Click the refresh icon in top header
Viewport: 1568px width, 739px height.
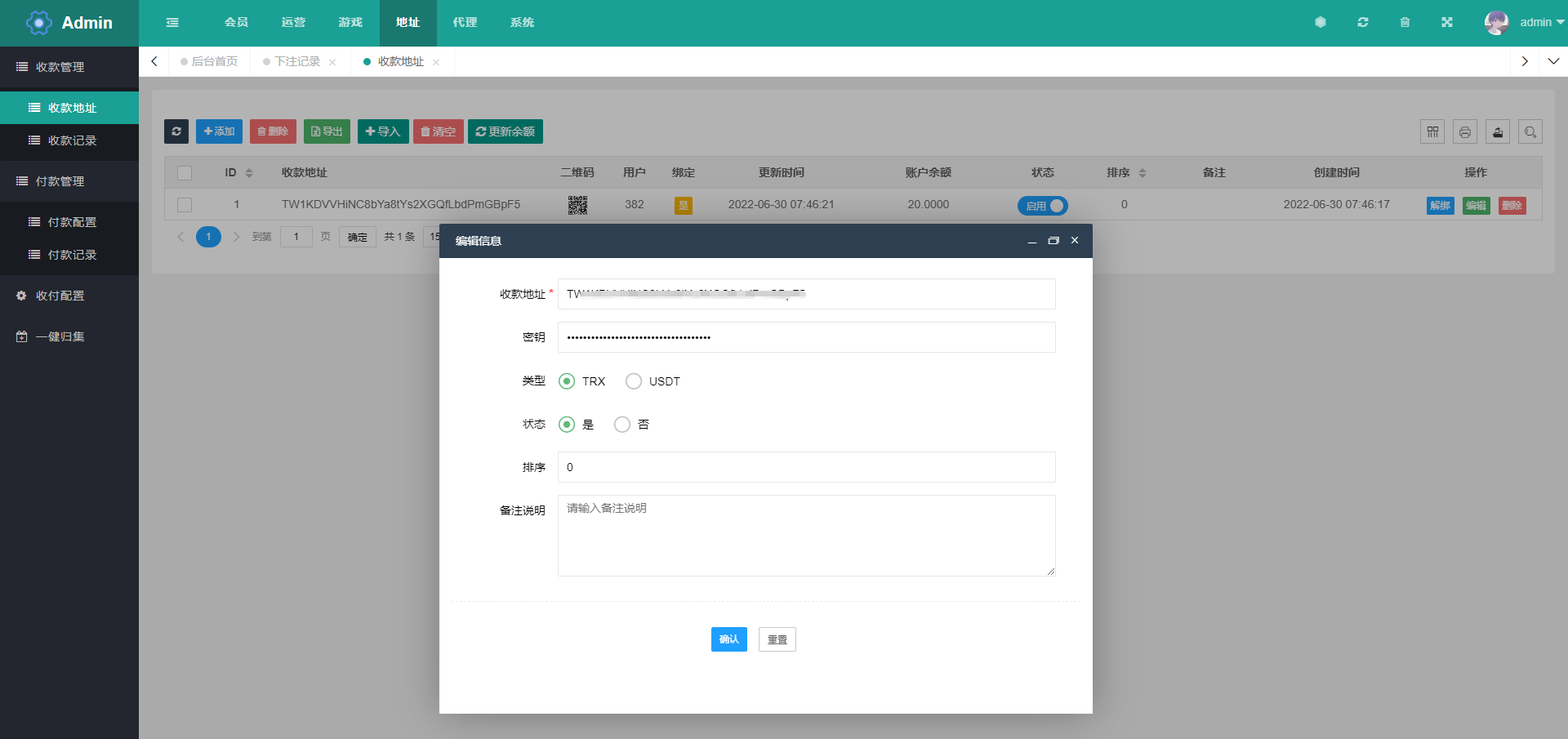(x=1362, y=23)
